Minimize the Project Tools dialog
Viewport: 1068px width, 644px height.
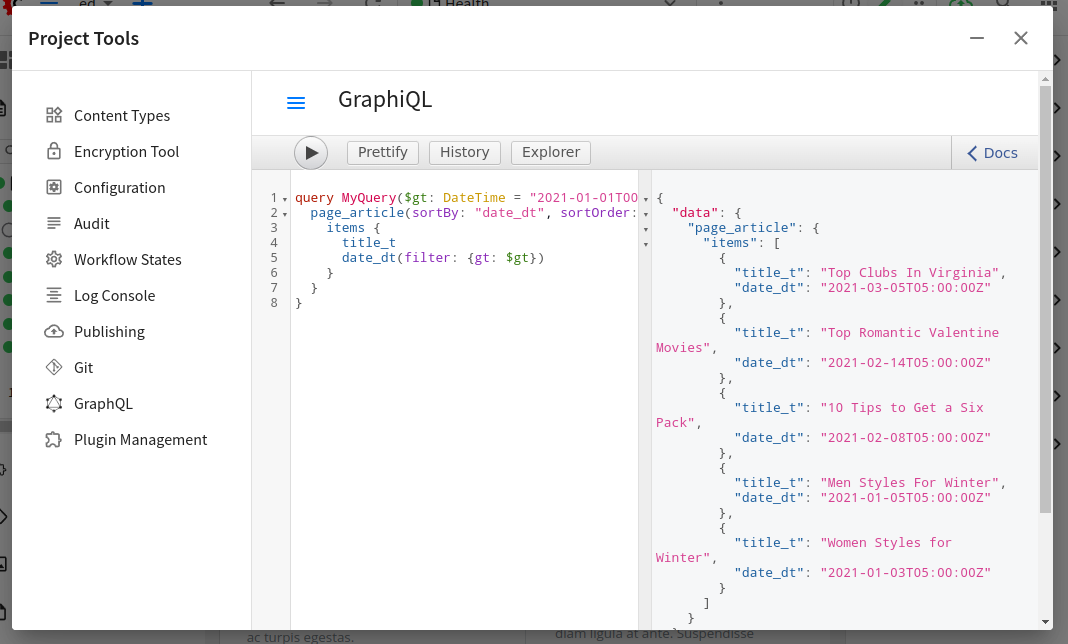(x=977, y=38)
